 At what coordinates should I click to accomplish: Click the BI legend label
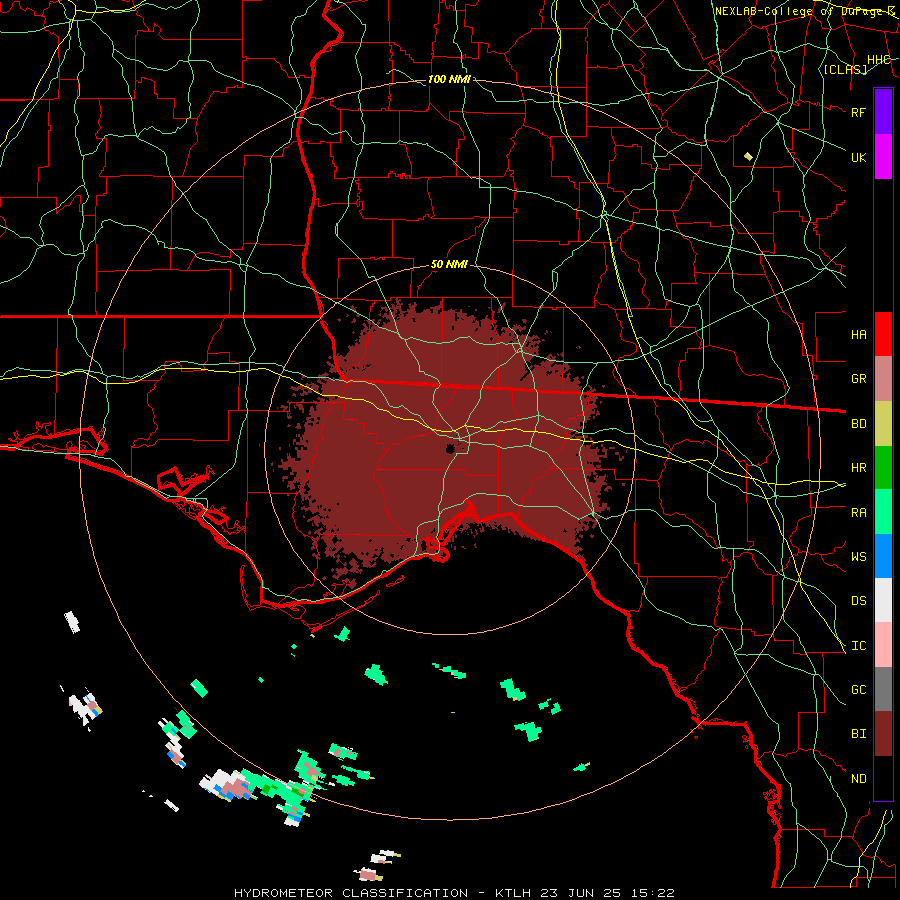tap(858, 734)
